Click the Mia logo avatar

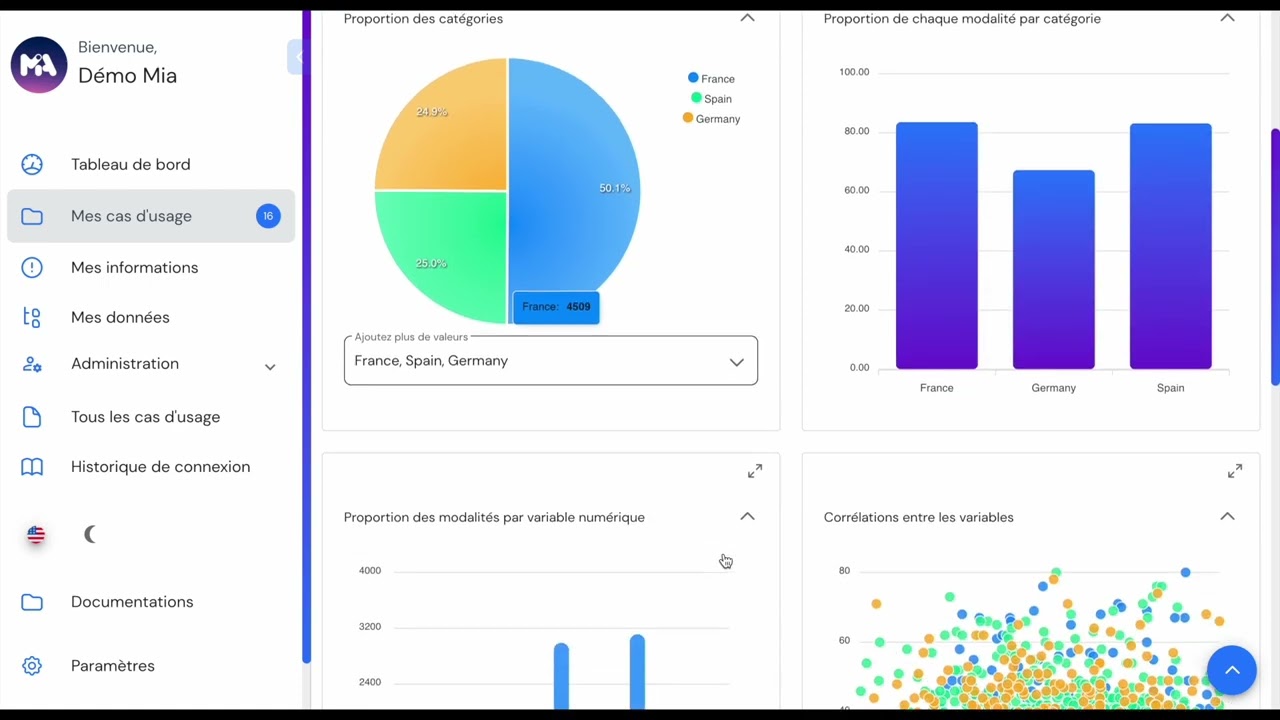39,65
